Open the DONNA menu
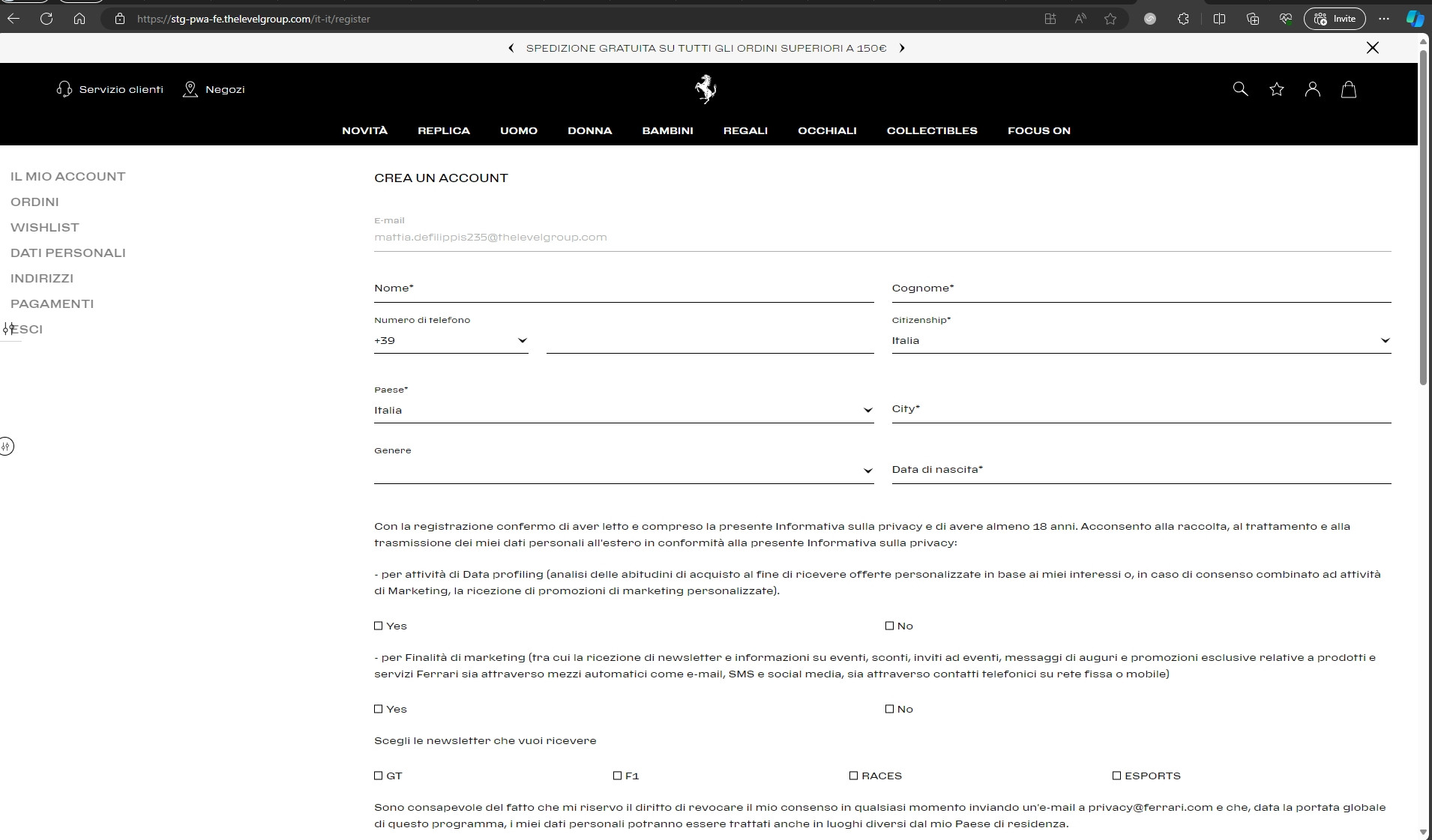The width and height of the screenshot is (1432, 840). 590,130
